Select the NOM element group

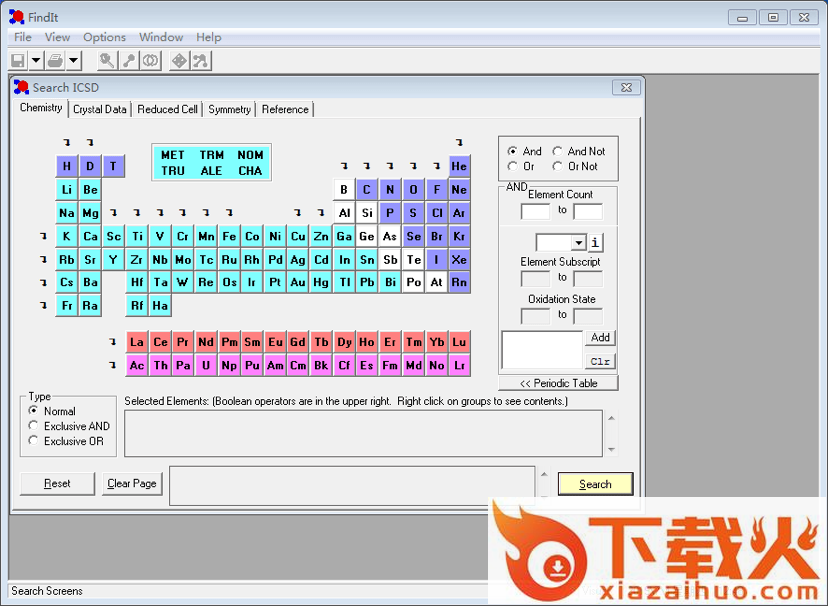(x=250, y=155)
